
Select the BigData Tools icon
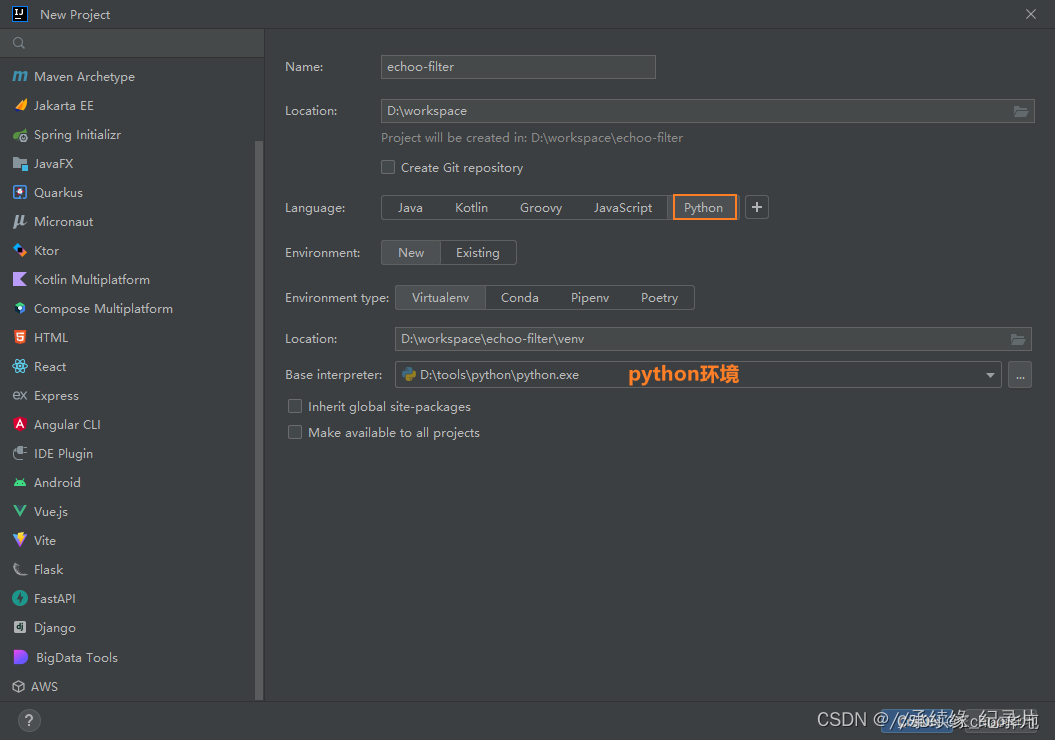point(20,657)
